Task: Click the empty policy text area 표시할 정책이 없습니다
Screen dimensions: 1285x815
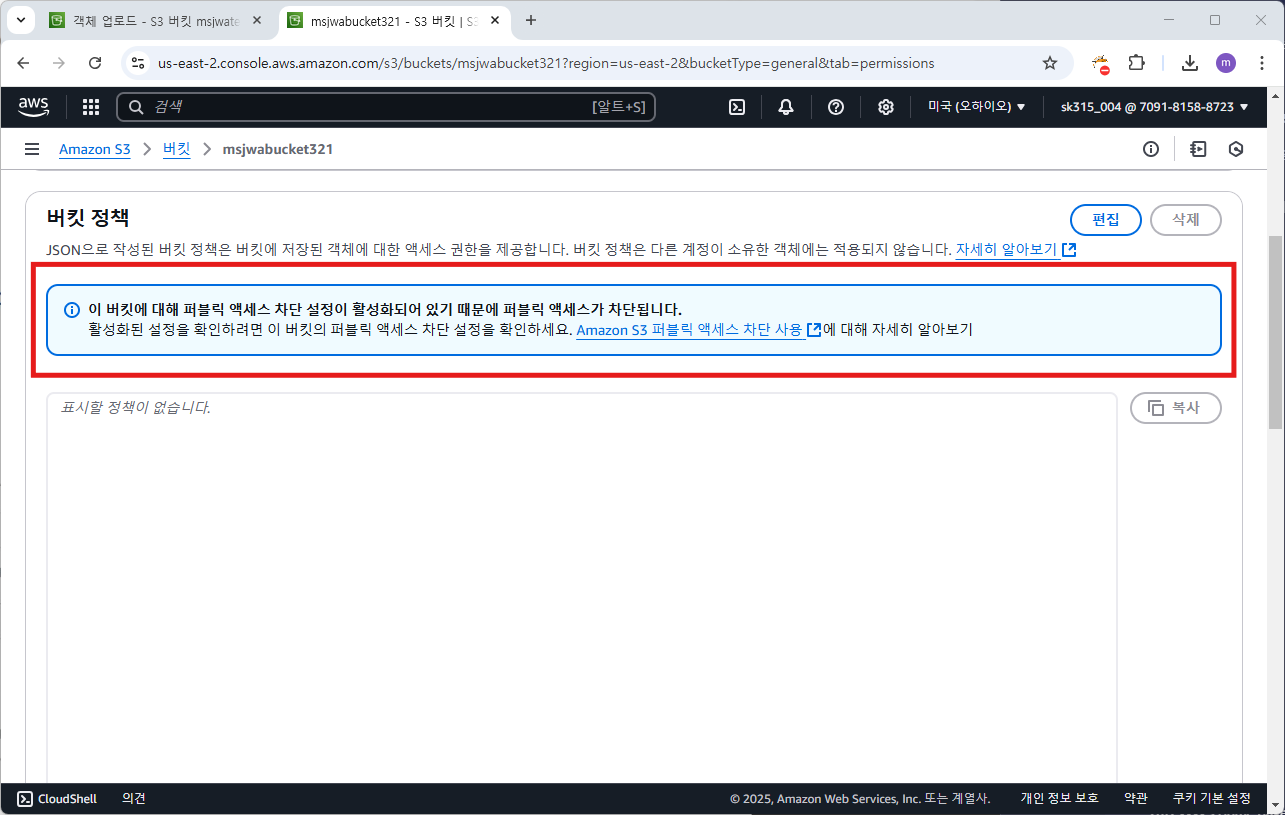Action: (581, 588)
